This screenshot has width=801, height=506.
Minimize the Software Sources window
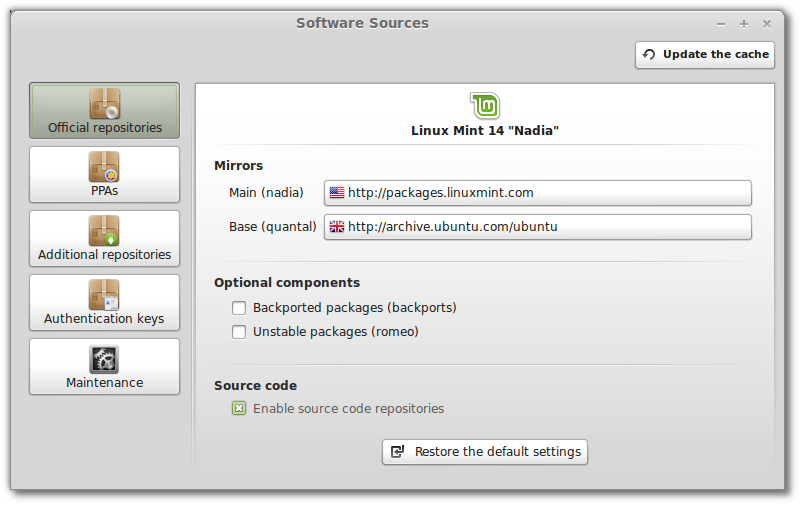click(x=721, y=24)
